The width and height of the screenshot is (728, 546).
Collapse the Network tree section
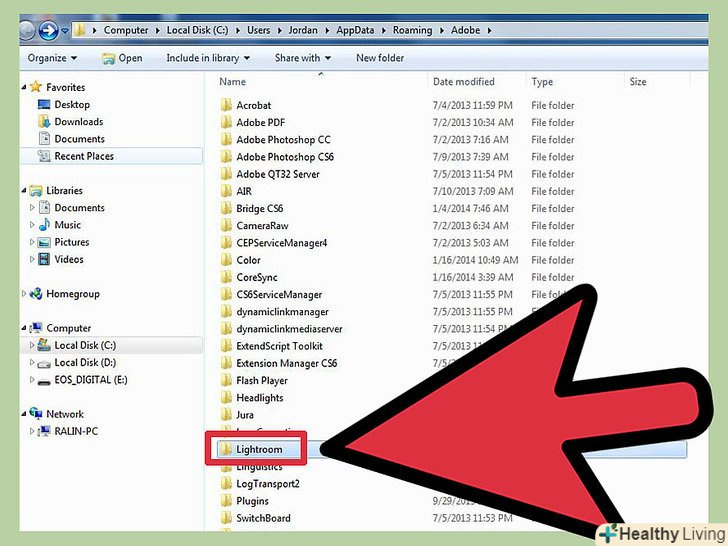[24, 414]
